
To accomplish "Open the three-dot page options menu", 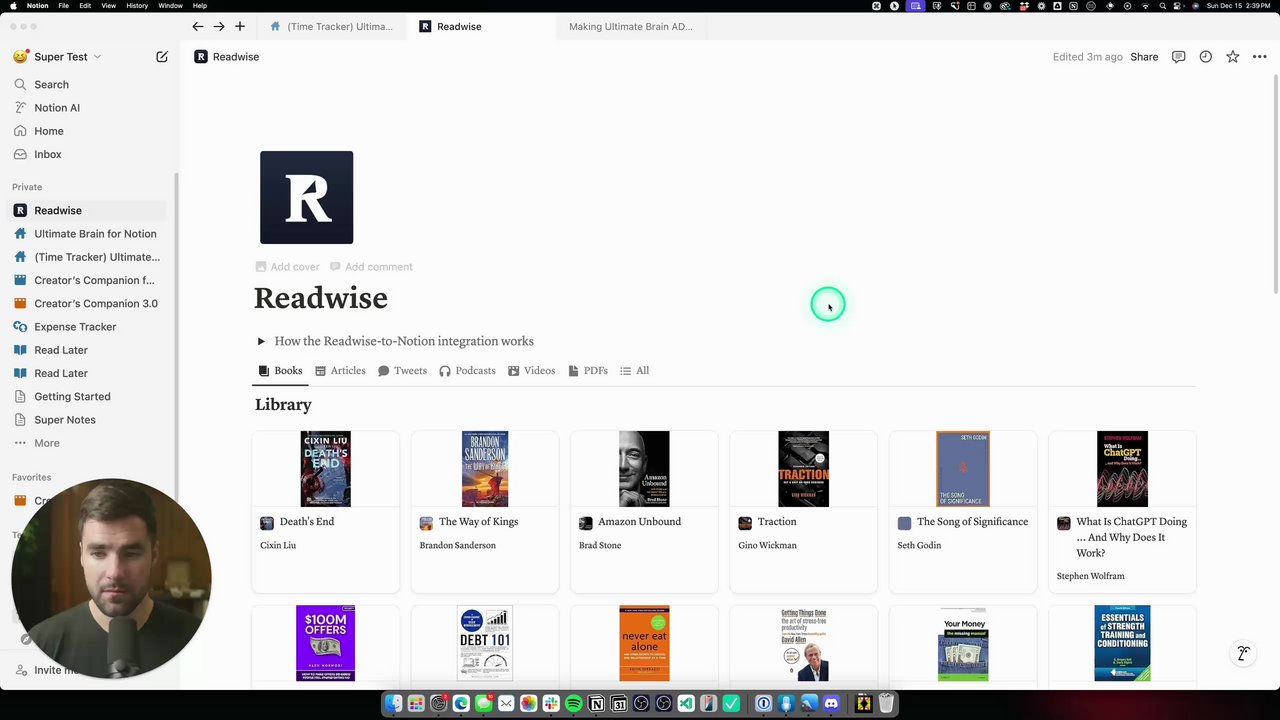I will coord(1260,57).
